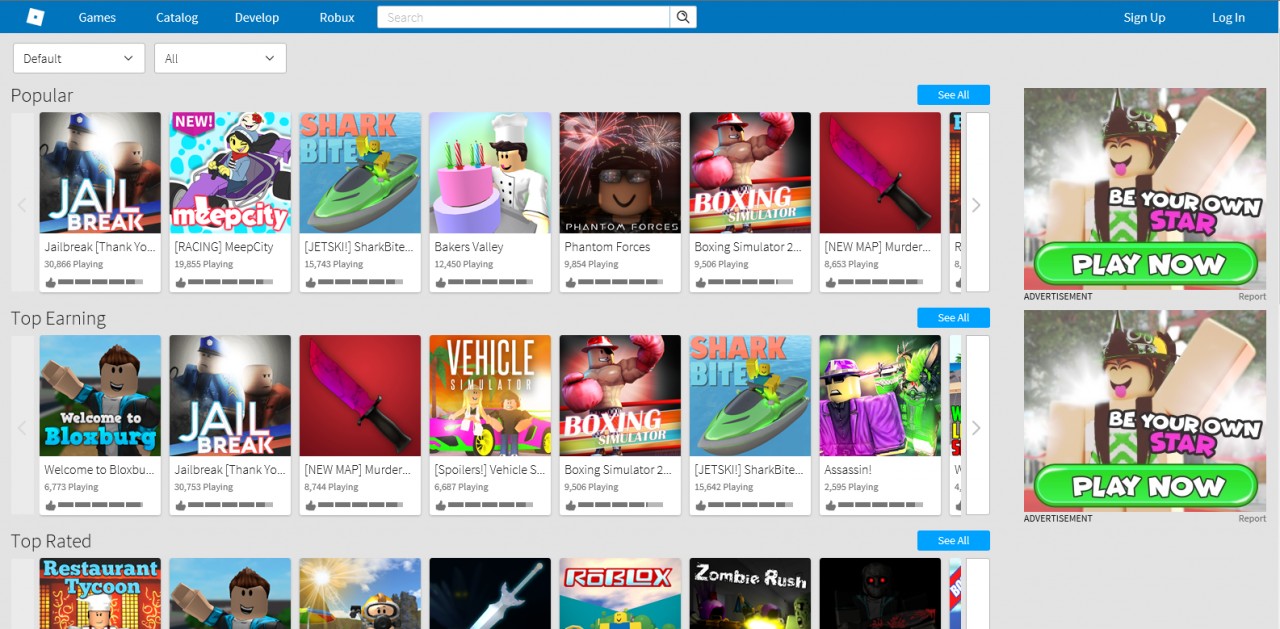Go to the Develop page
1280x629 pixels.
(257, 17)
